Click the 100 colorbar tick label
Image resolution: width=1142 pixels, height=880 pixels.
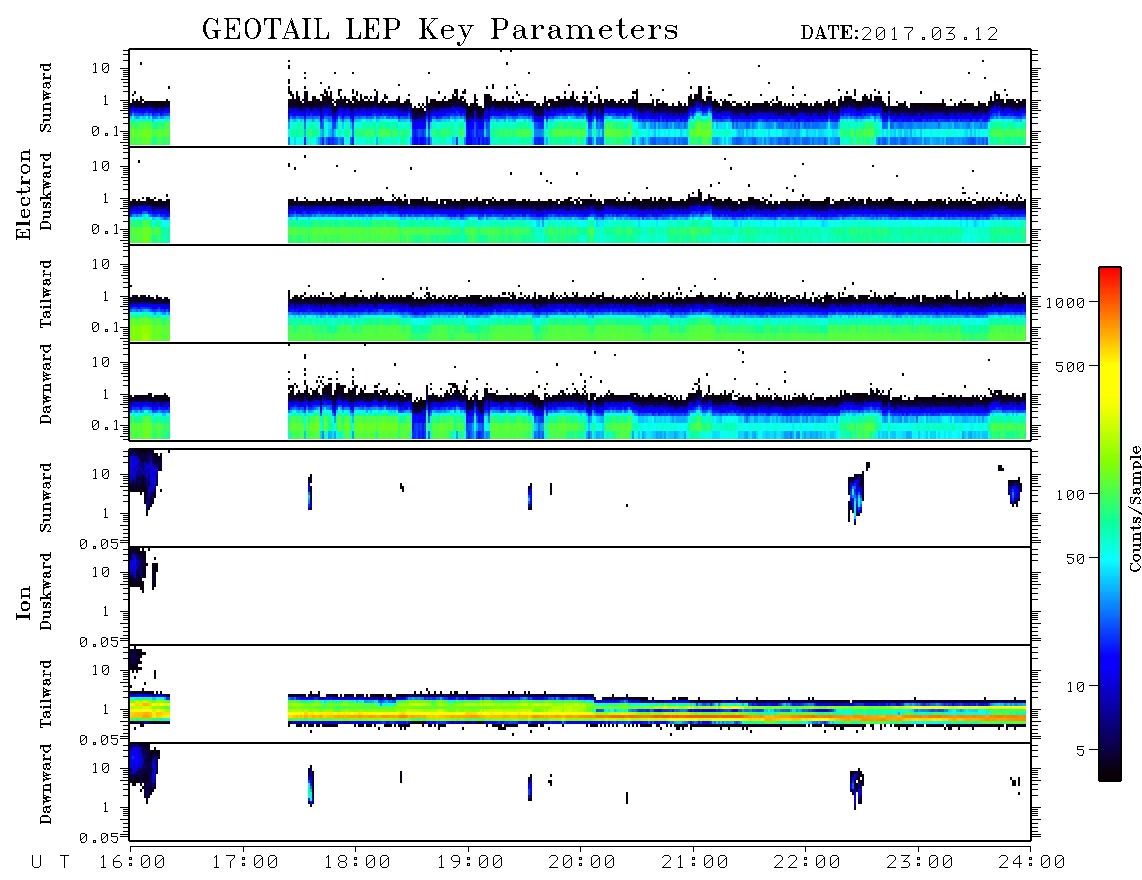(1071, 495)
